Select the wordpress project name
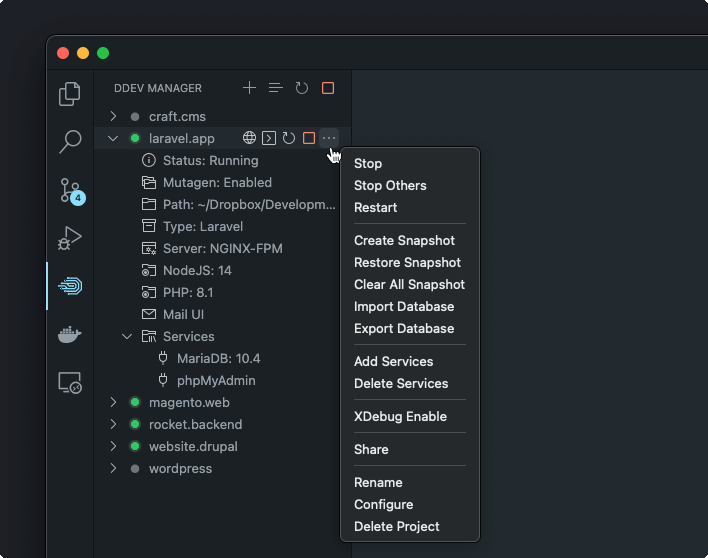Screen dimensions: 708x558 pos(180,469)
